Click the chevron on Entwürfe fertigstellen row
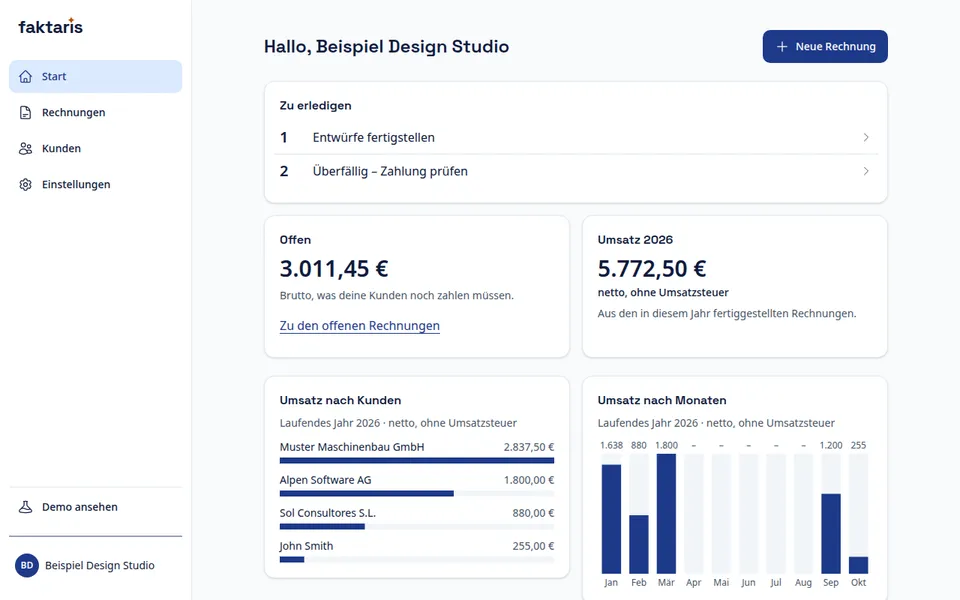Image resolution: width=960 pixels, height=600 pixels. coord(866,138)
